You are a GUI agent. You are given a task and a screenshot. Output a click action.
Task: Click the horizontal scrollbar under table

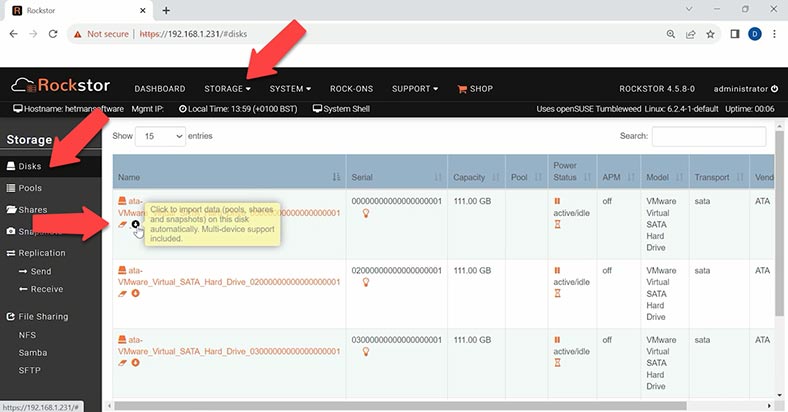click(400, 405)
